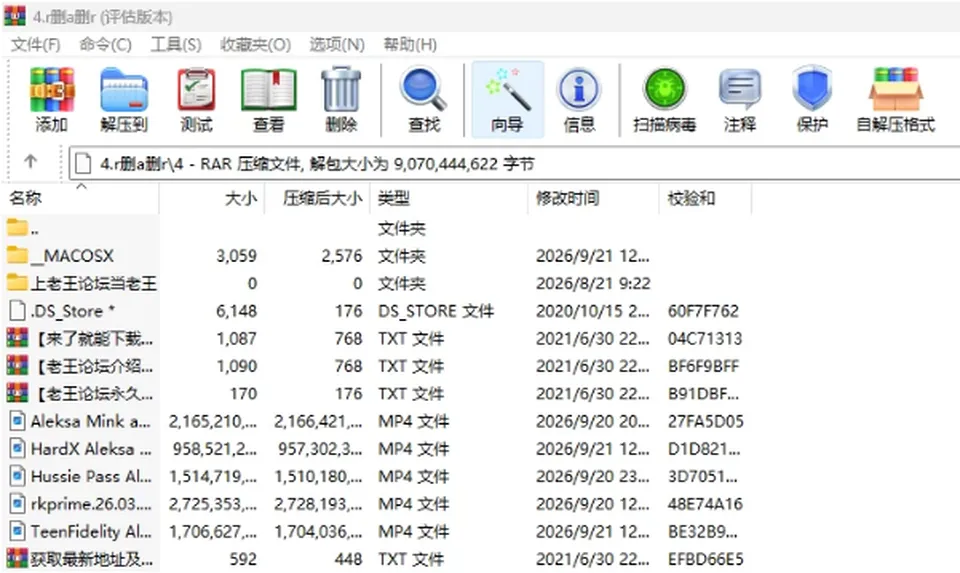Open the Tools (工具) menu
The width and height of the screenshot is (960, 573).
click(176, 45)
